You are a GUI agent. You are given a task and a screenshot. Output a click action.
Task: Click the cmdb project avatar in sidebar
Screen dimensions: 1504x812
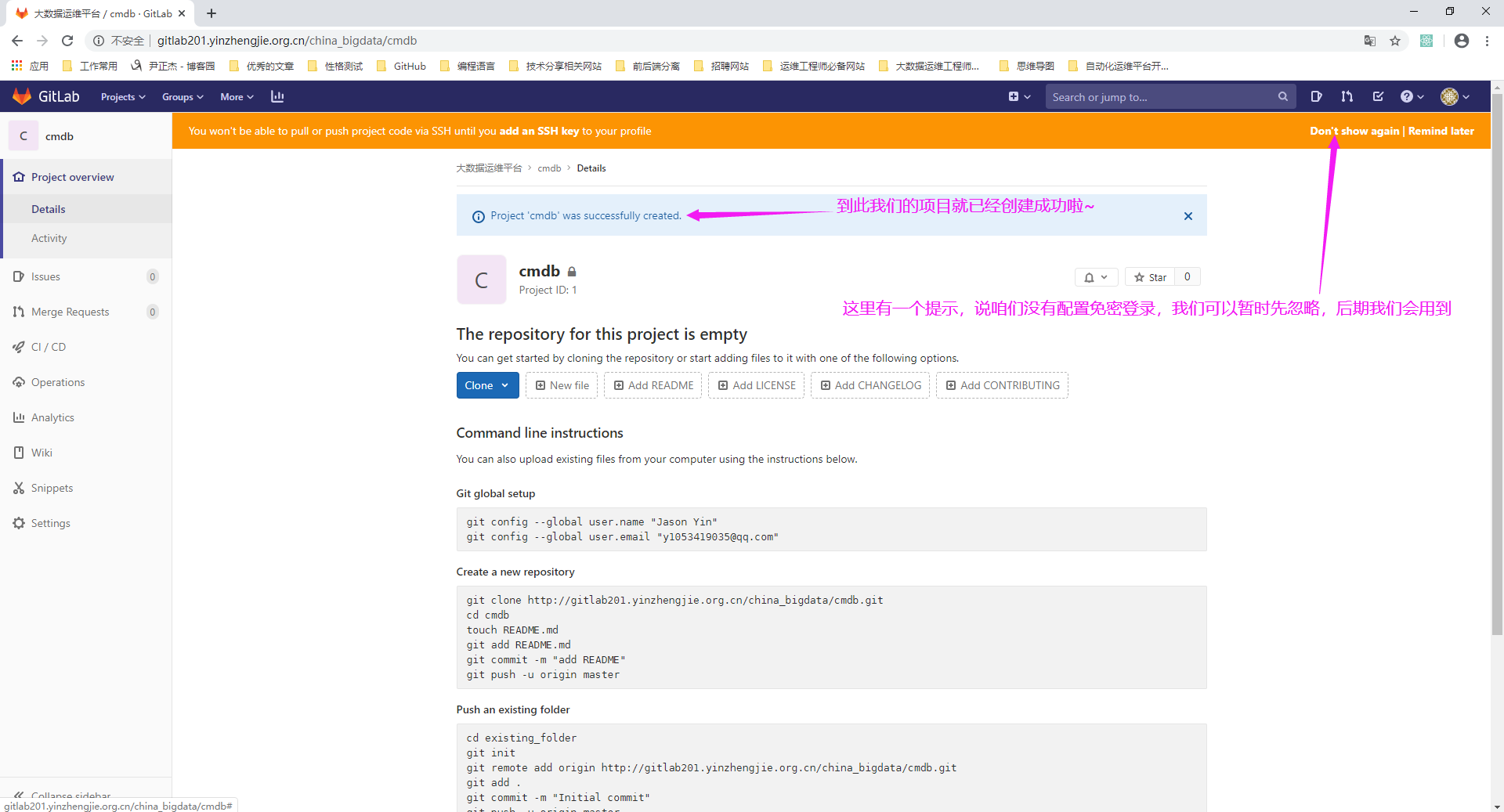pos(23,135)
